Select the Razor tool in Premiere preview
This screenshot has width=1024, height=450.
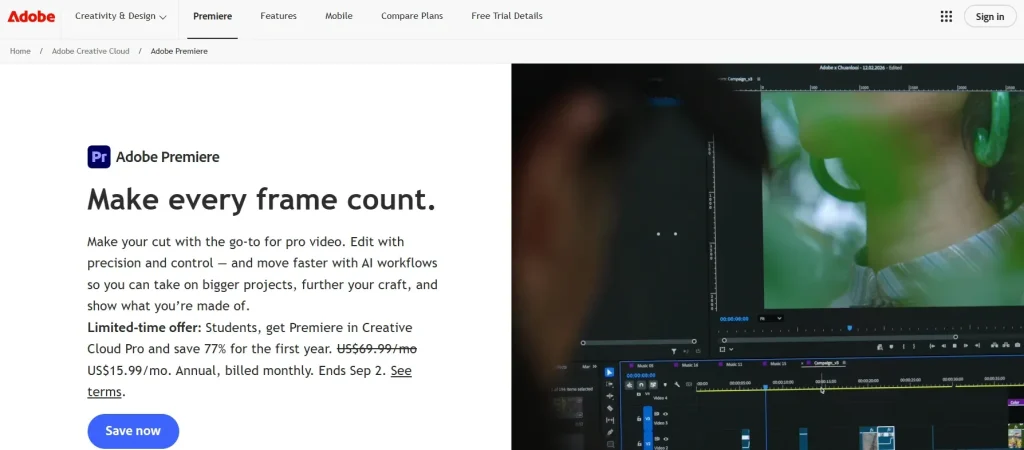pos(610,408)
